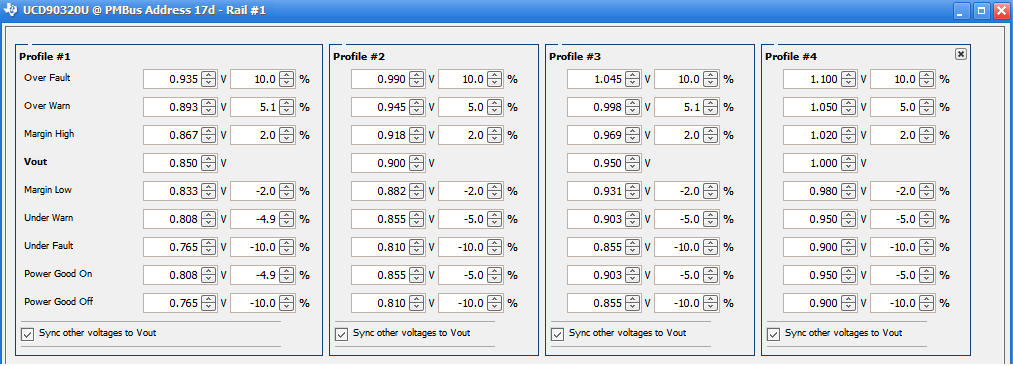The height and width of the screenshot is (366, 1013).
Task: Click the Profile #4 Over Fault 1.100 spinner arrows
Action: click(848, 79)
